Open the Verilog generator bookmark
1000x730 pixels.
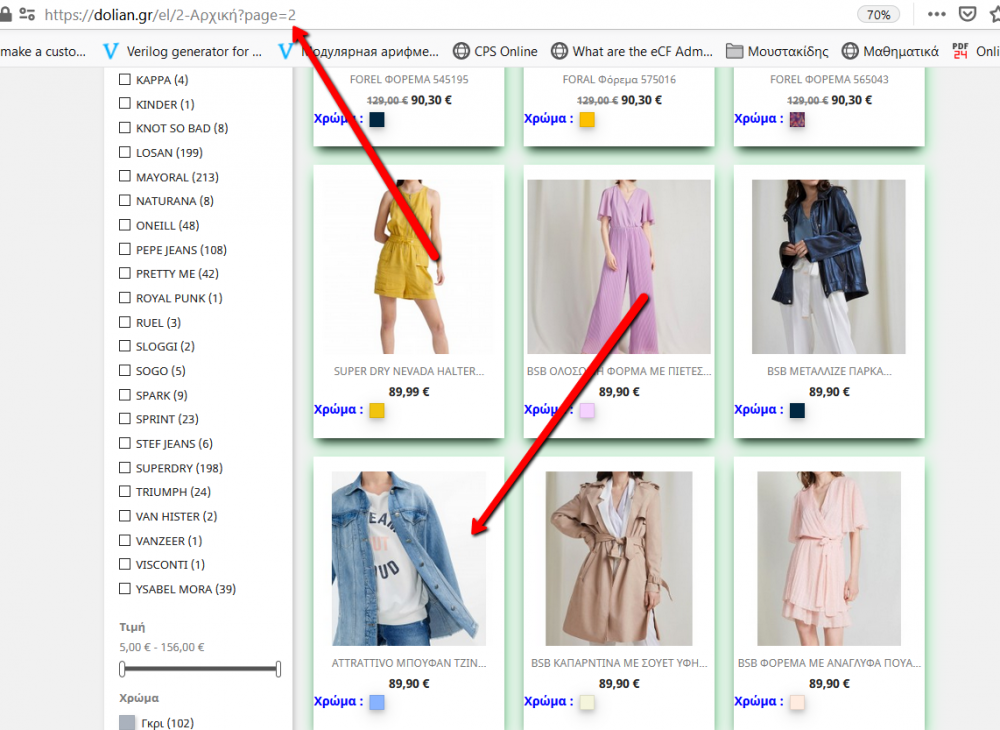[x=182, y=51]
